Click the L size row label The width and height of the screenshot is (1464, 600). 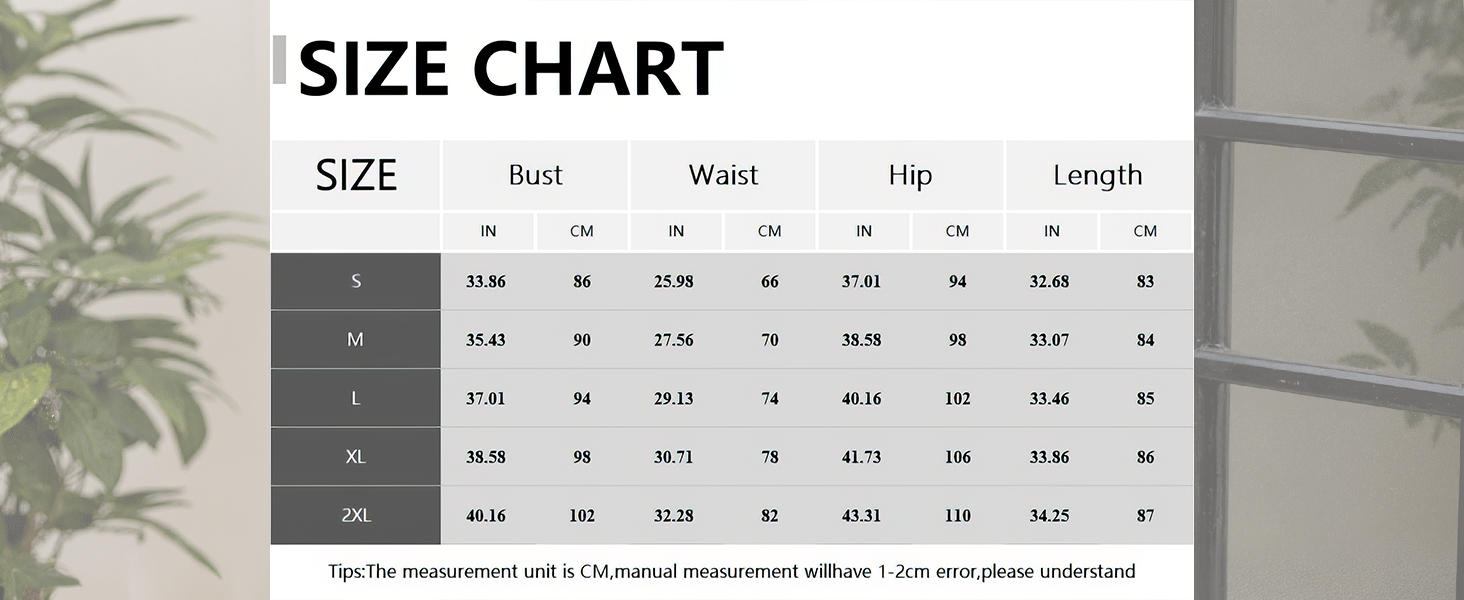pyautogui.click(x=356, y=398)
